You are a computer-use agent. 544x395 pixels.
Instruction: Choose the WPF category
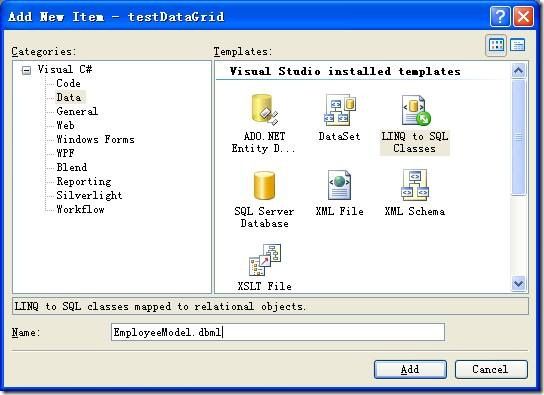pyautogui.click(x=65, y=153)
